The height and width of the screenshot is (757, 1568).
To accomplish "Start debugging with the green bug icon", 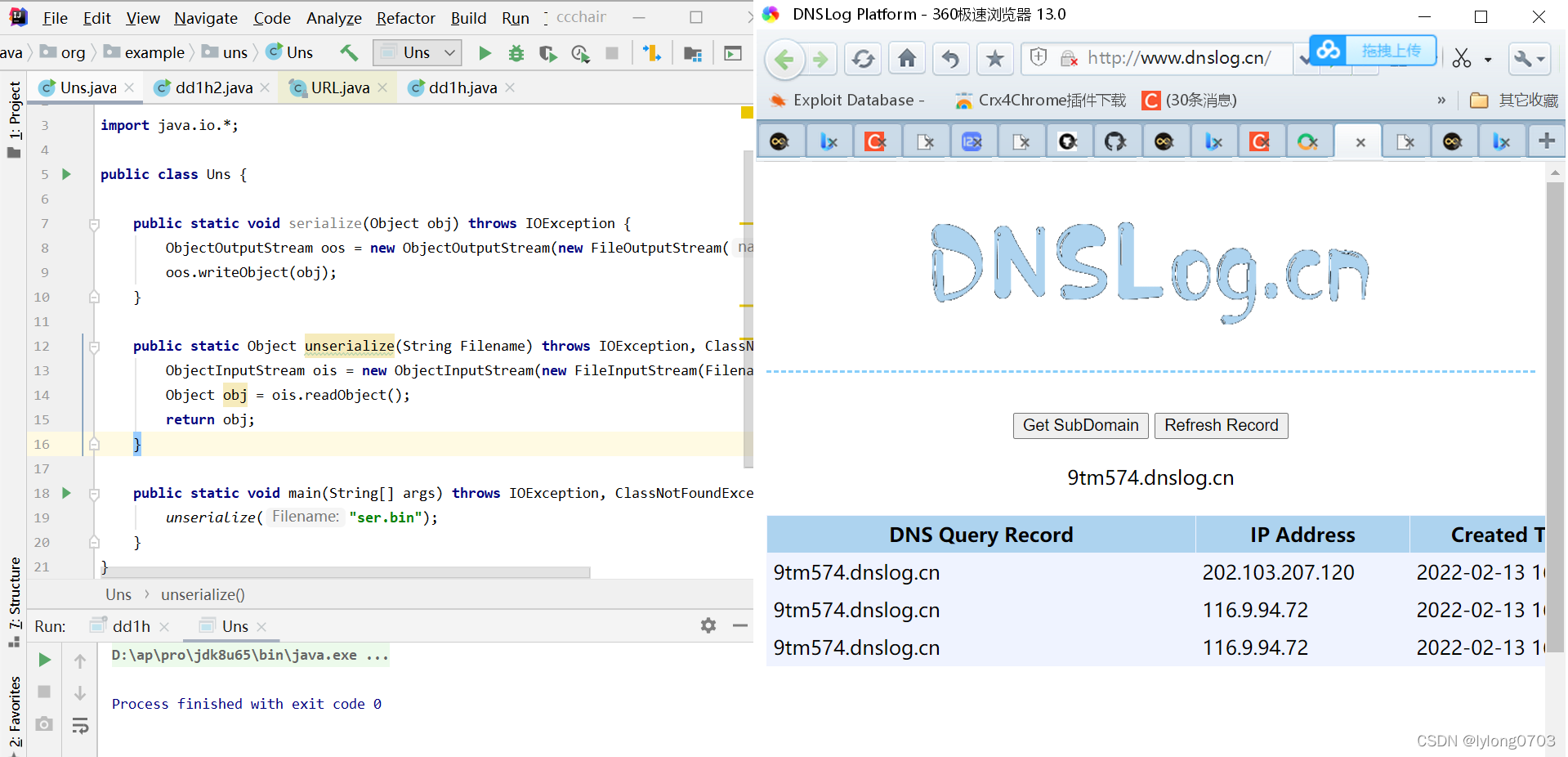I will pyautogui.click(x=516, y=53).
